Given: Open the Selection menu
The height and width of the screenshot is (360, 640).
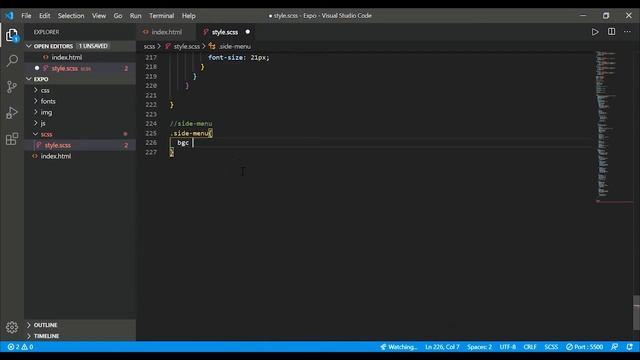Looking at the screenshot, I should coord(71,16).
